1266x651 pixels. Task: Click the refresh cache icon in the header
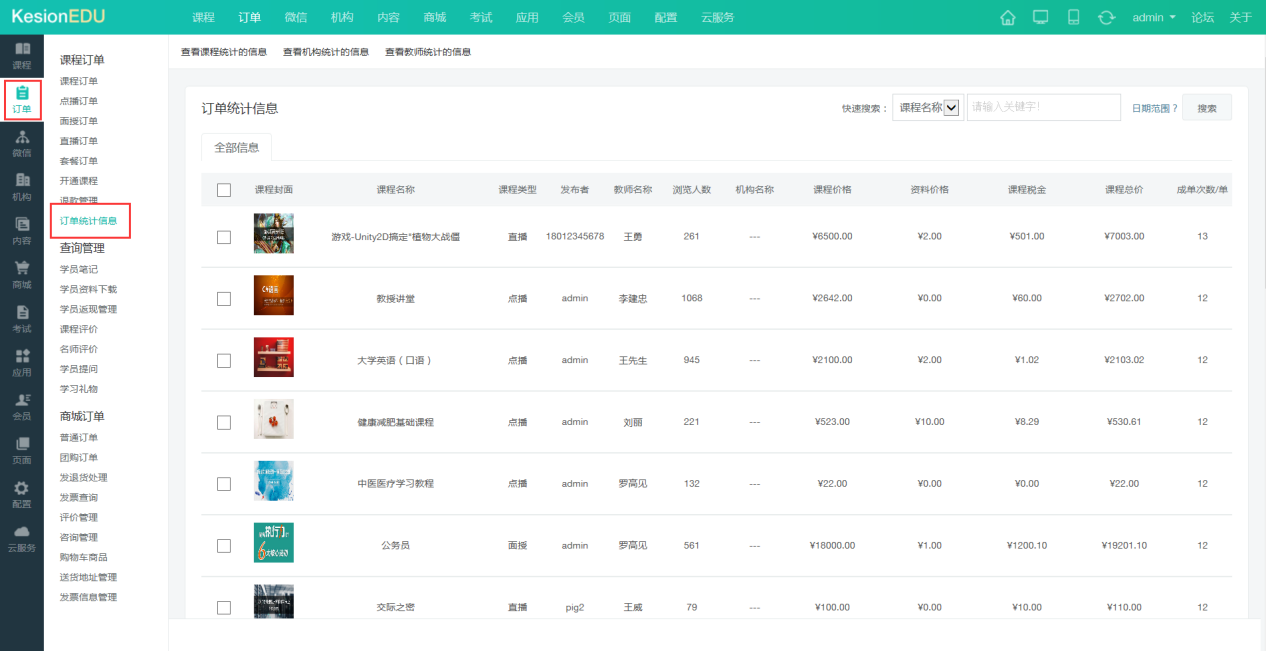tap(1106, 17)
